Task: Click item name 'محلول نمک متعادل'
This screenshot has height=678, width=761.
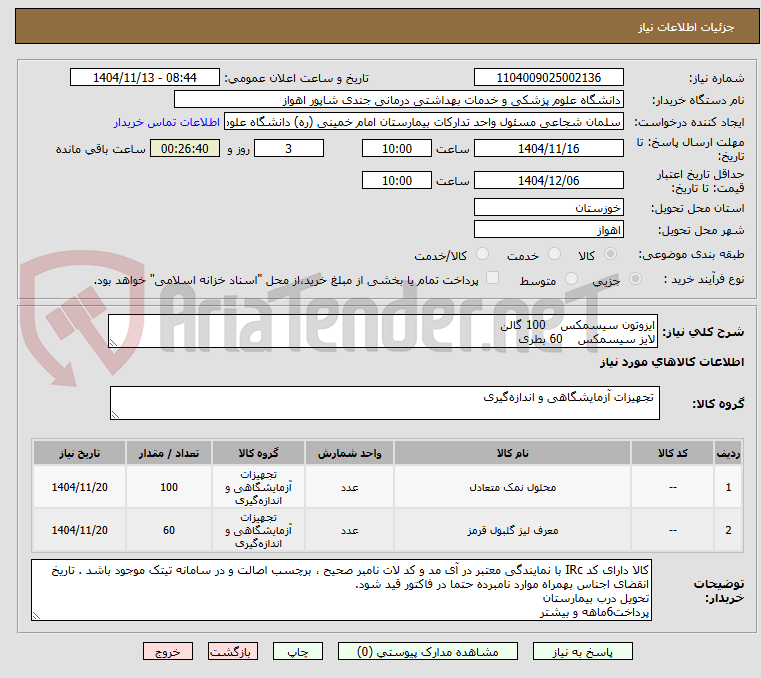Action: click(x=513, y=487)
